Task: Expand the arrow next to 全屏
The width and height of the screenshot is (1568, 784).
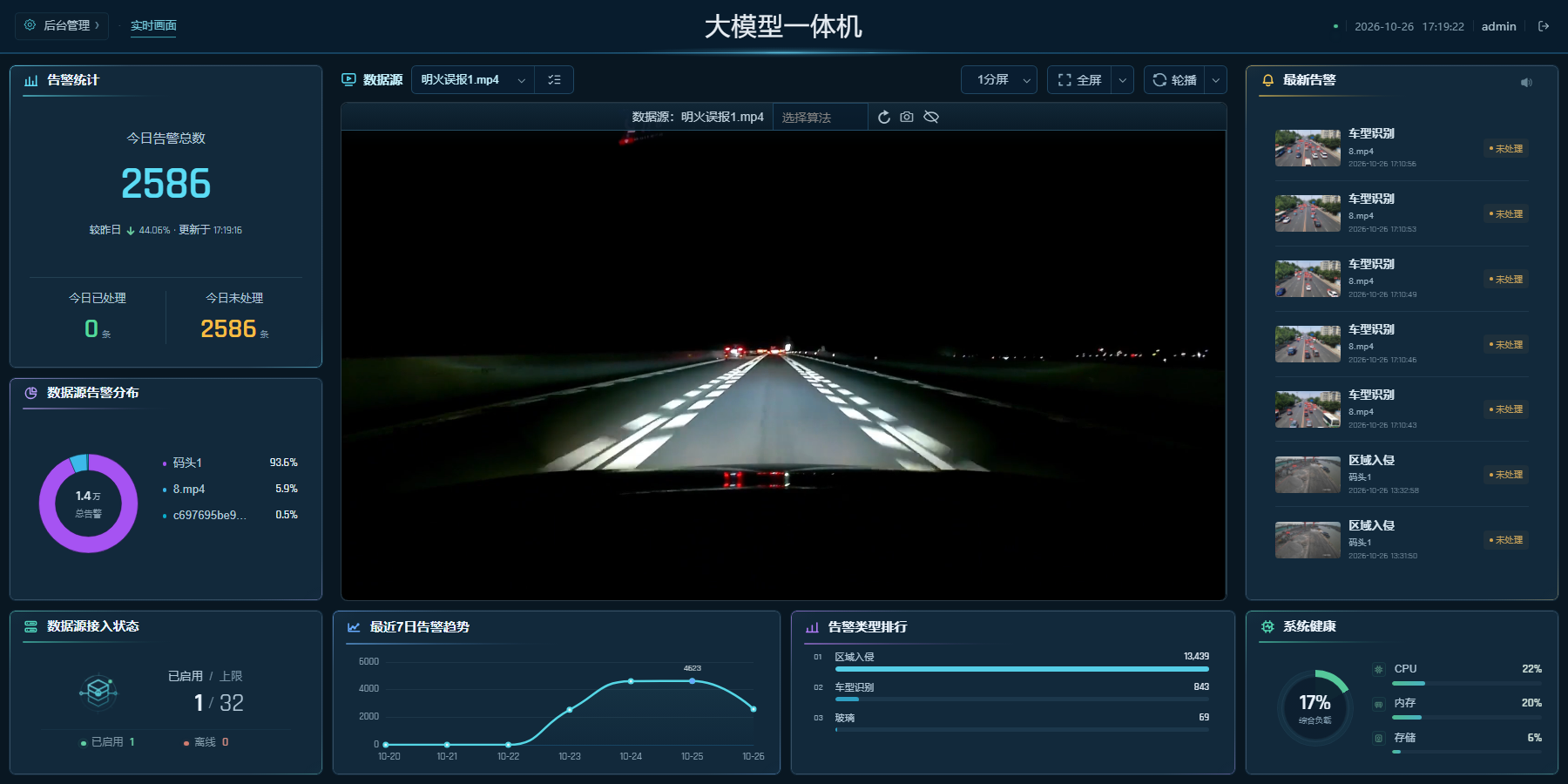Action: (1122, 80)
